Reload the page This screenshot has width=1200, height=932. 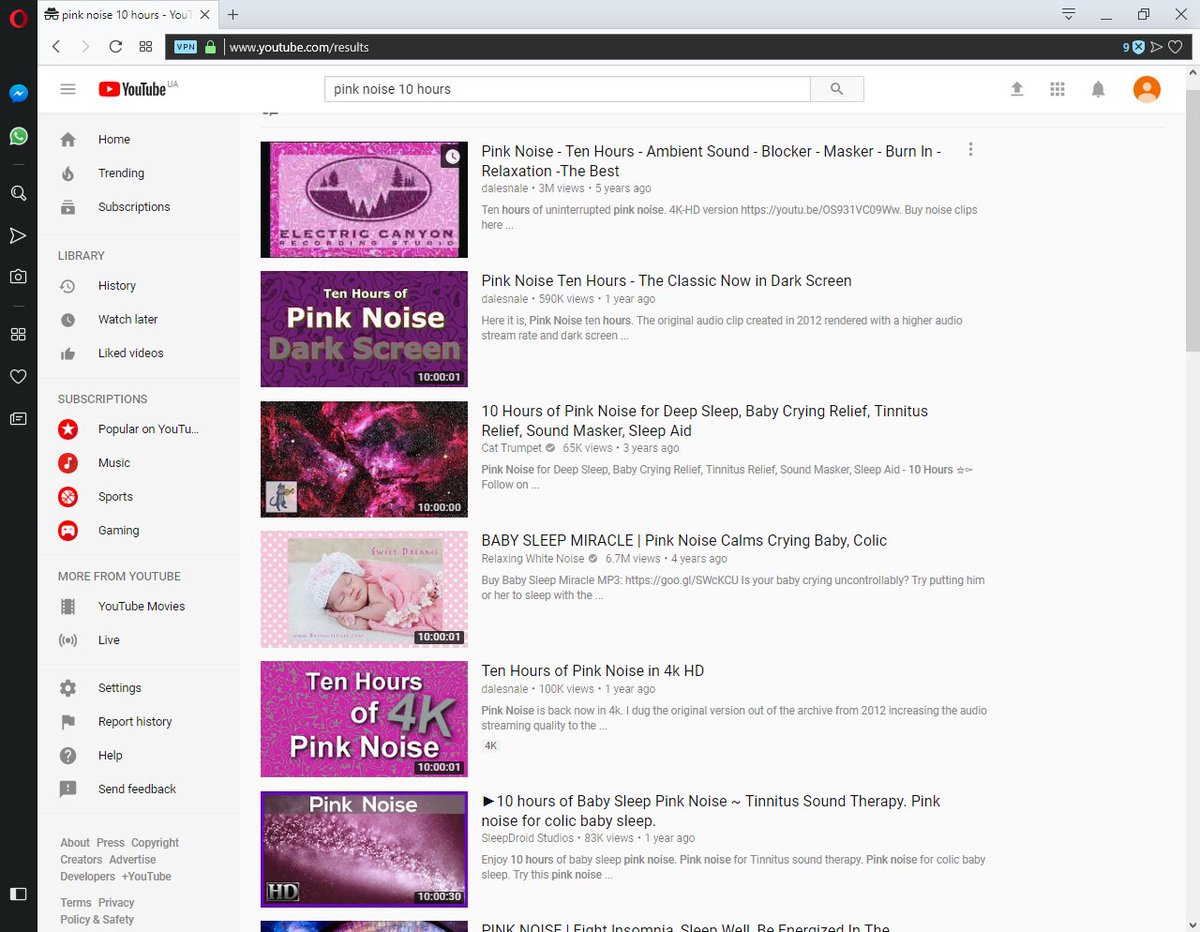(115, 47)
